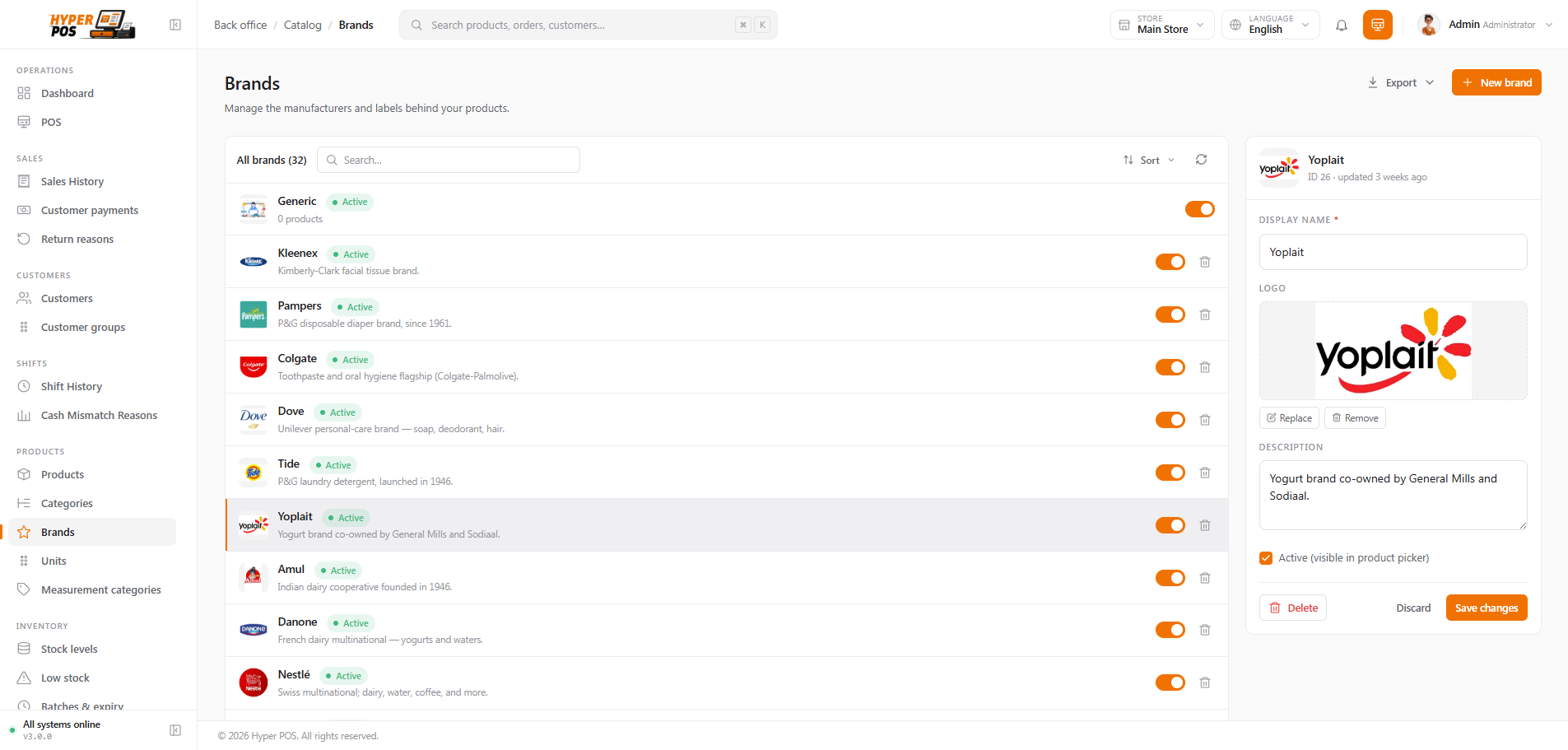This screenshot has height=750, width=1568.
Task: Edit the Display Name field
Action: pyautogui.click(x=1394, y=252)
